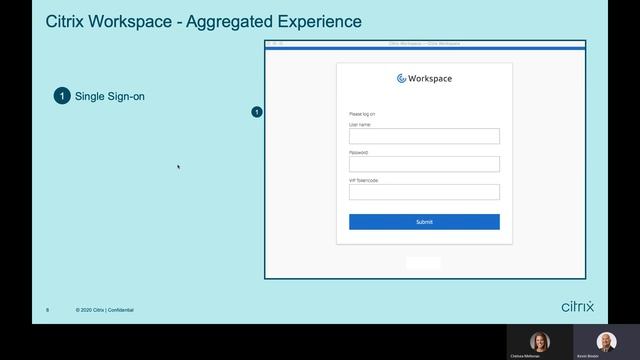Select the male participant video thumbnail
This screenshot has height=360, width=640.
pos(606,342)
